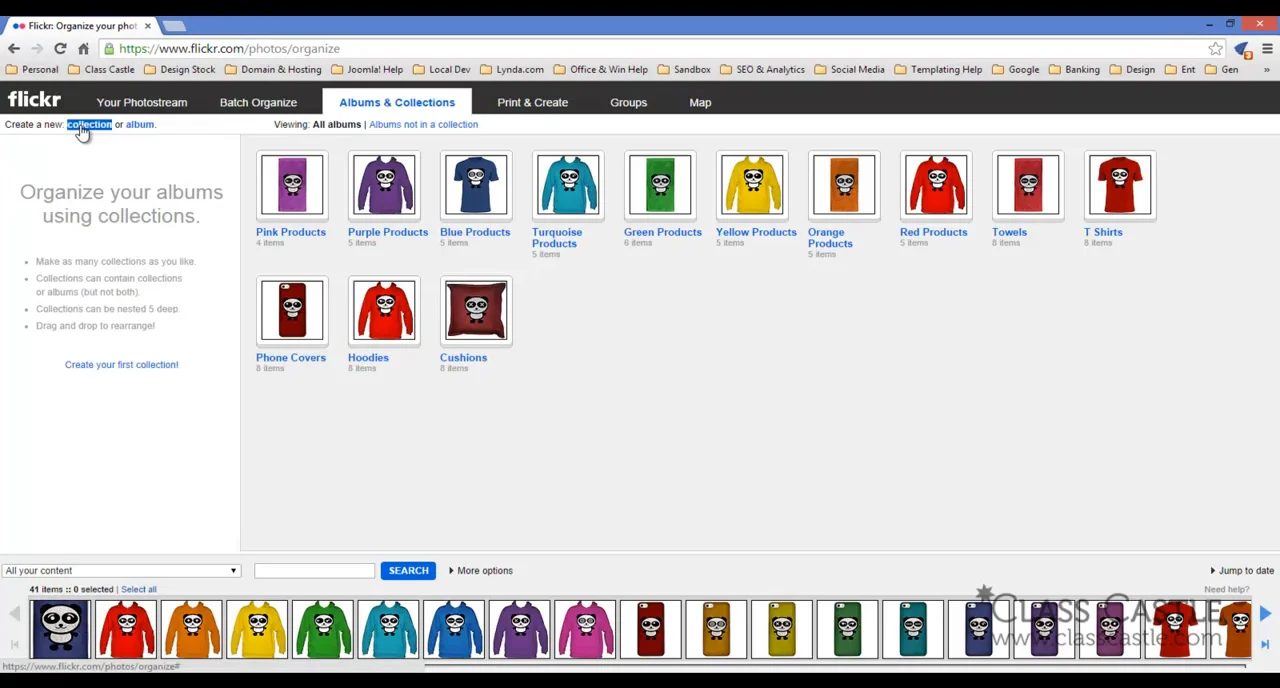Open the Design Stock bookmarks folder
This screenshot has height=688, width=1280.
(x=179, y=69)
